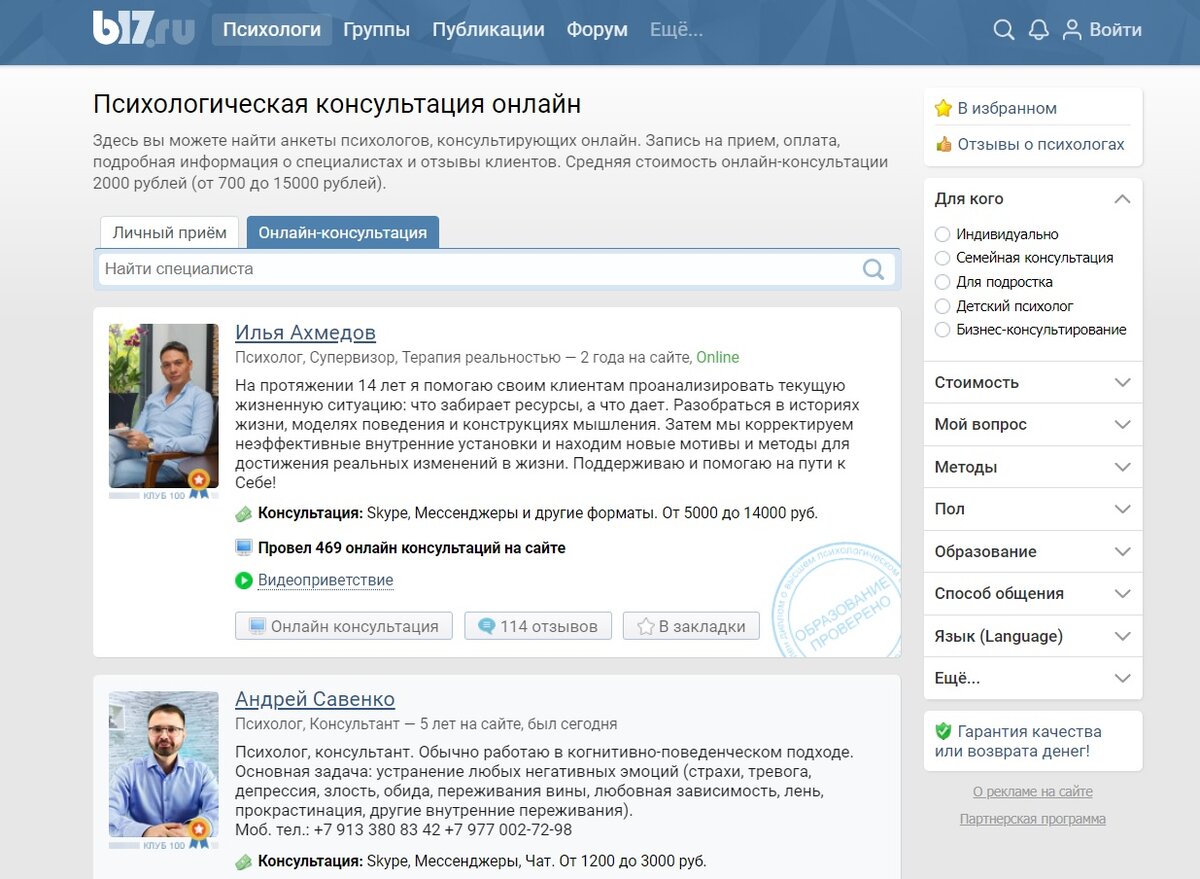
Task: Select Для подростка radio option
Action: (x=942, y=282)
